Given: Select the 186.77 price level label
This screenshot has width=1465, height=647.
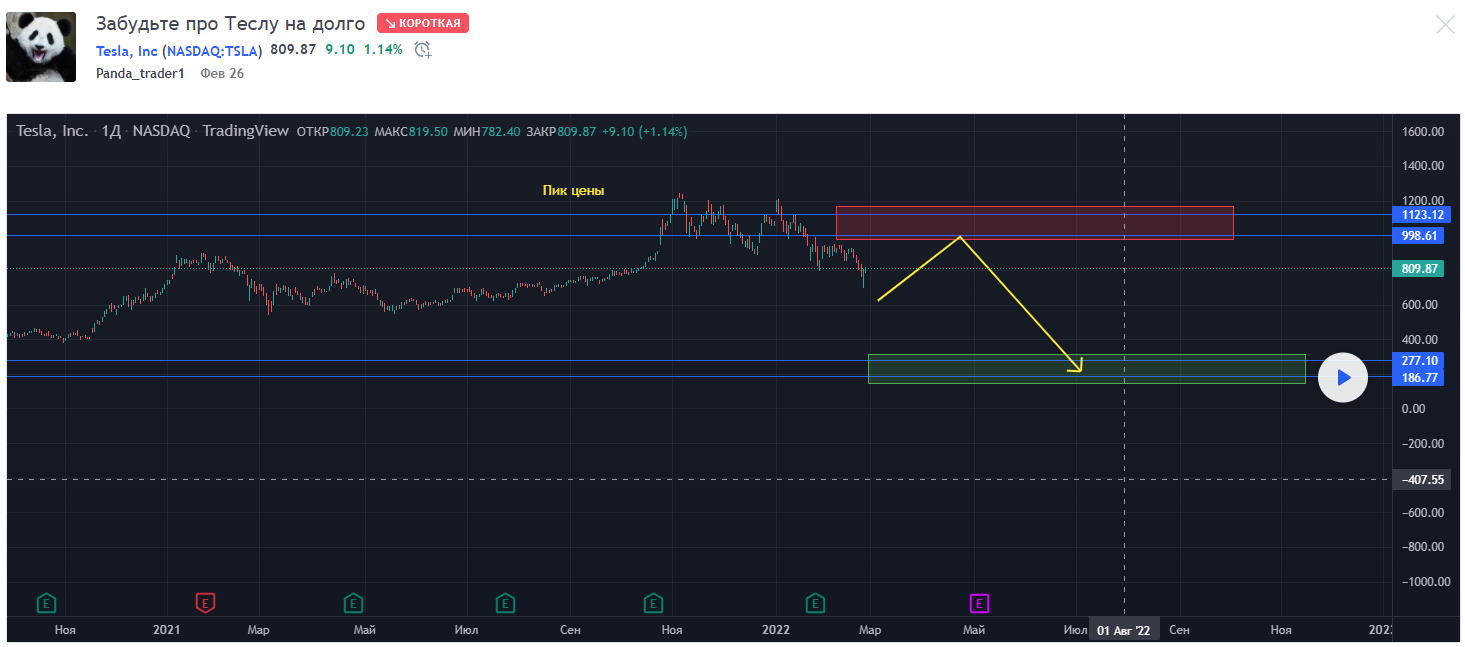Looking at the screenshot, I should (1418, 378).
